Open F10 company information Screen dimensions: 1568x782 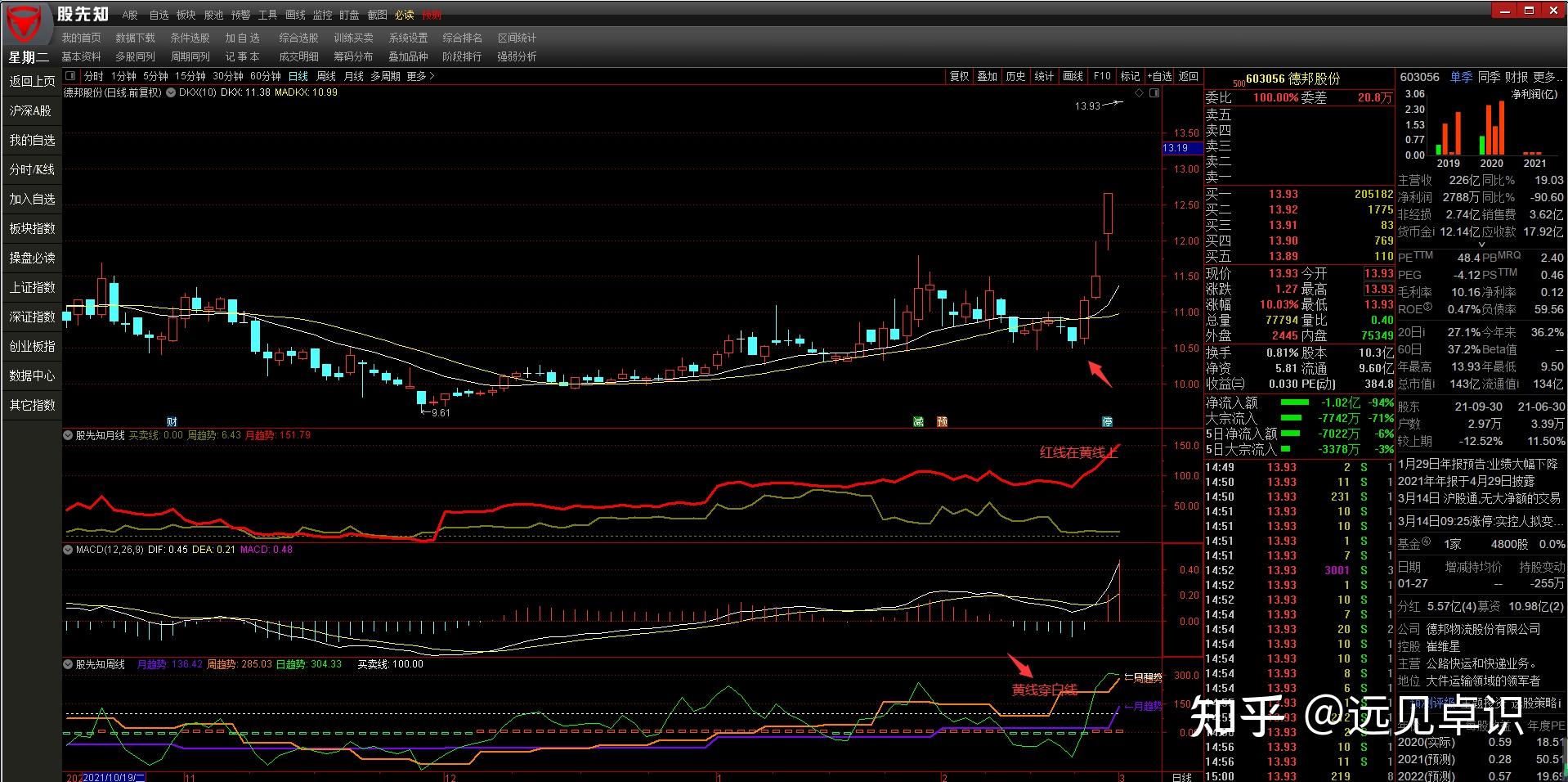1102,76
